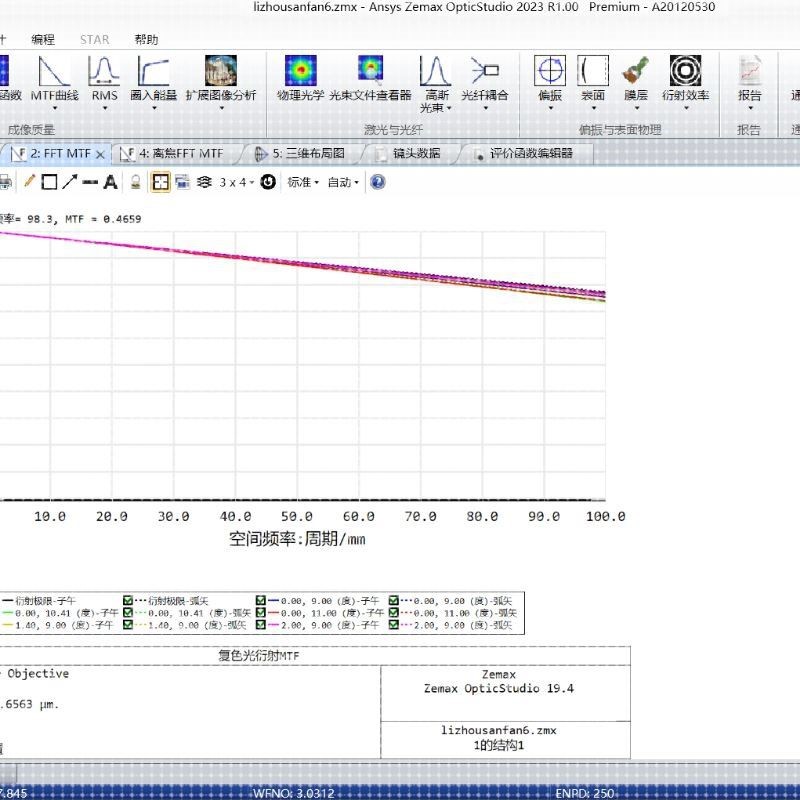Expand arrow under RMS
Viewport: 800px width, 800px height.
pyautogui.click(x=105, y=108)
